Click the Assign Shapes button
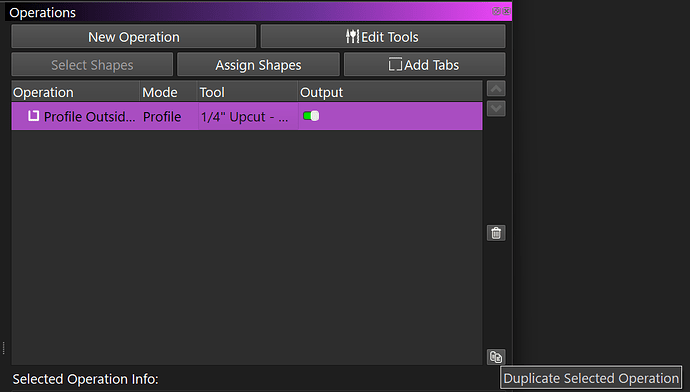The width and height of the screenshot is (690, 392). 258,65
